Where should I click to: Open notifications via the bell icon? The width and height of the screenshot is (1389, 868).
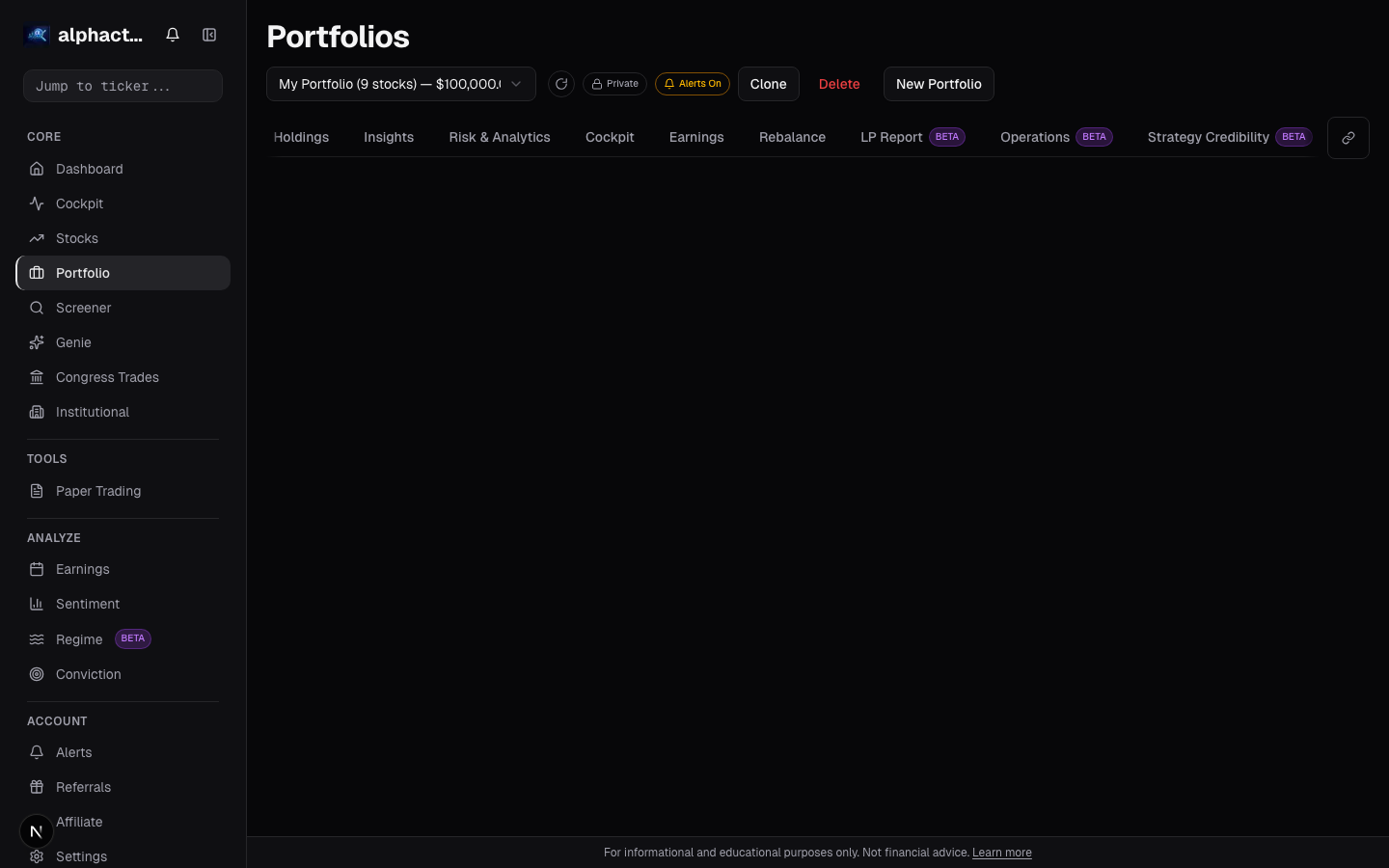[x=173, y=35]
